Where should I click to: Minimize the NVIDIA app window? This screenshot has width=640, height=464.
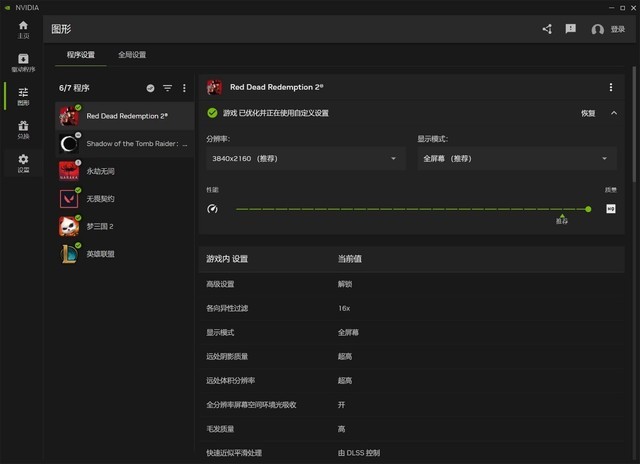point(611,8)
